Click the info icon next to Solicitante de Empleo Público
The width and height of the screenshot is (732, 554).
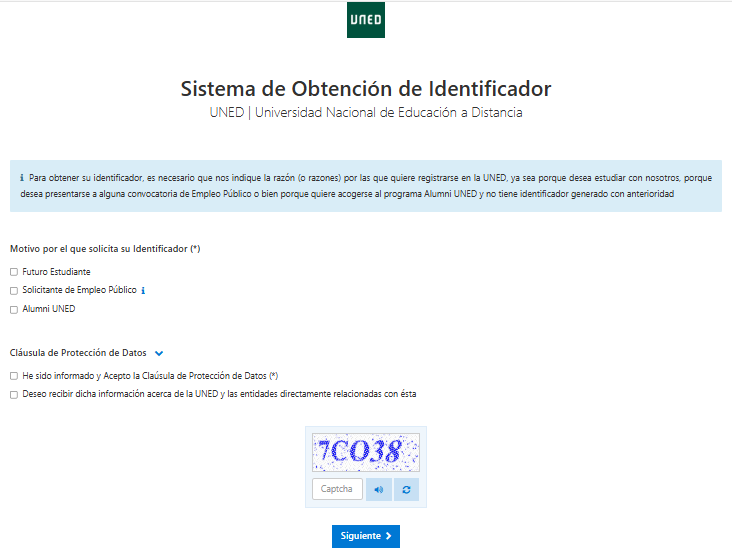tap(143, 290)
